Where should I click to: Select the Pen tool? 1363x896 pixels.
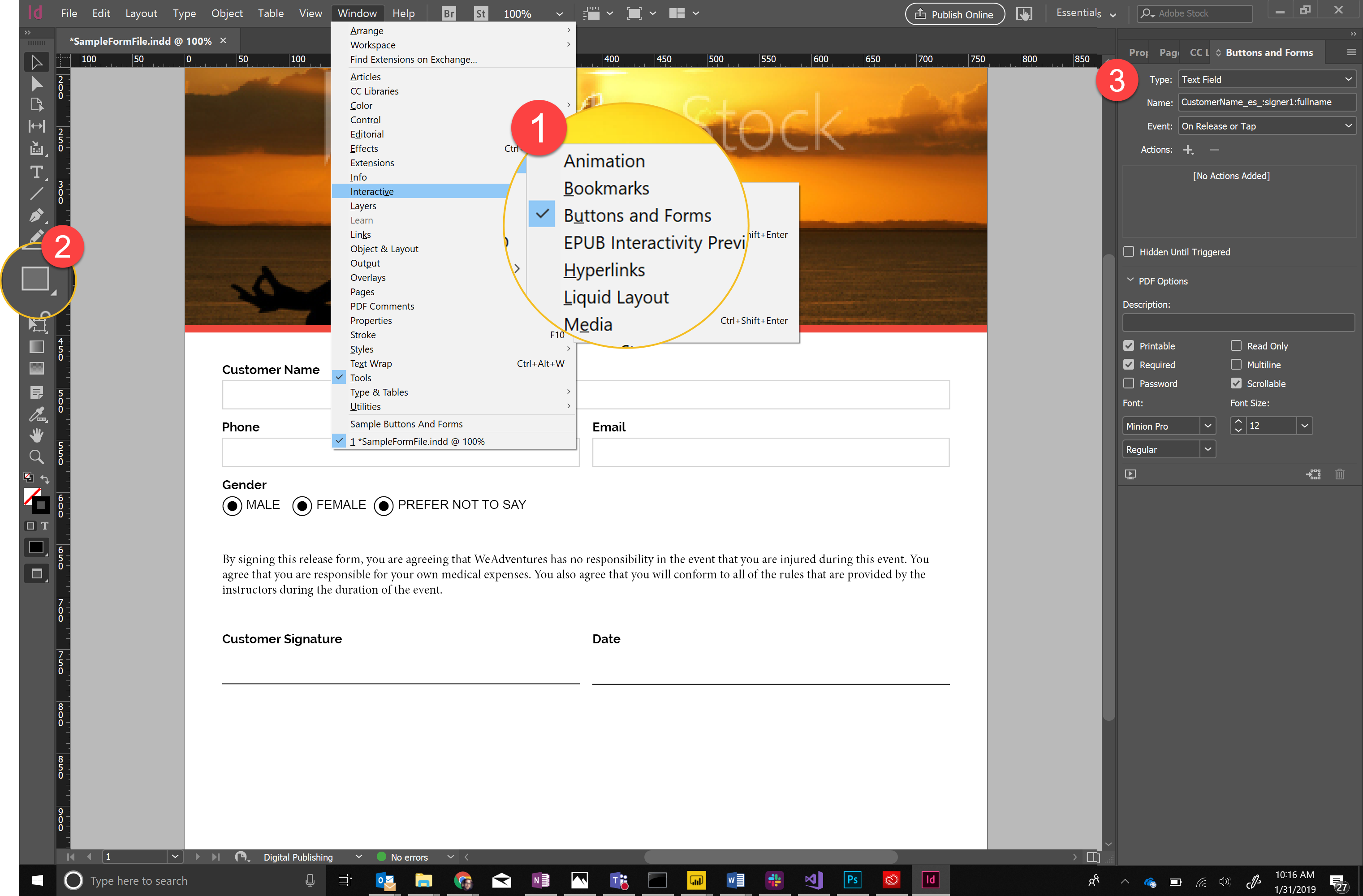pyautogui.click(x=37, y=215)
